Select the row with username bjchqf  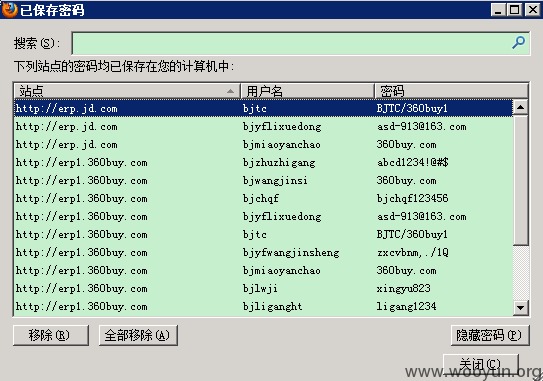pos(263,198)
